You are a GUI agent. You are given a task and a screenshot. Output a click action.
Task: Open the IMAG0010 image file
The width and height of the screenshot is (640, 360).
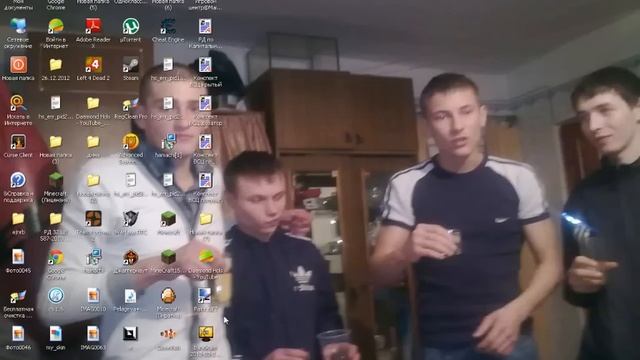(x=93, y=296)
